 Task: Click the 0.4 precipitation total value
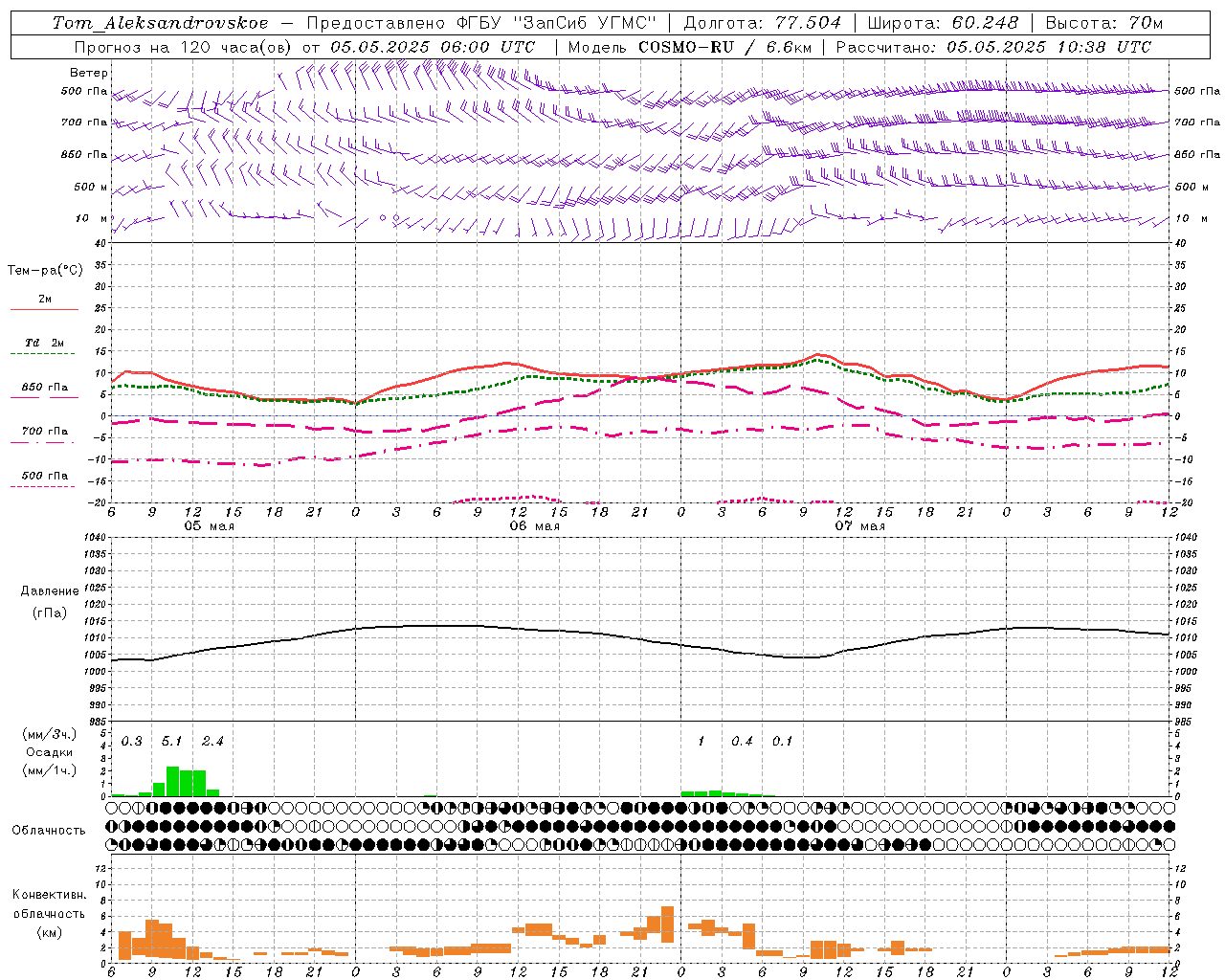[742, 742]
